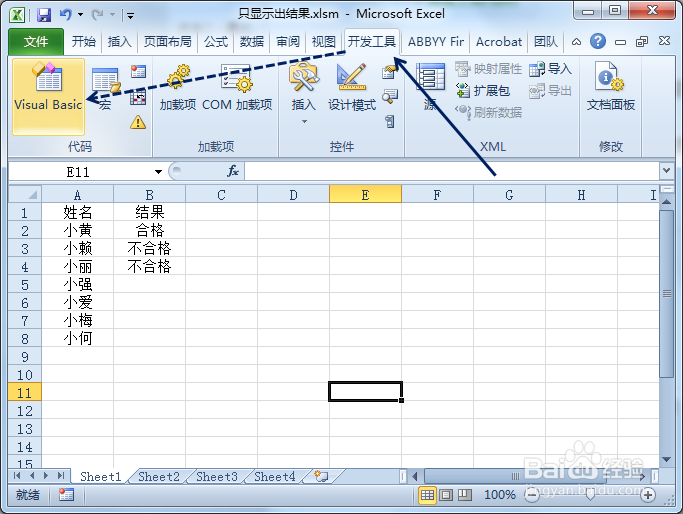Image resolution: width=683 pixels, height=514 pixels.
Task: Select cell containing 小强
Action: coord(78,284)
